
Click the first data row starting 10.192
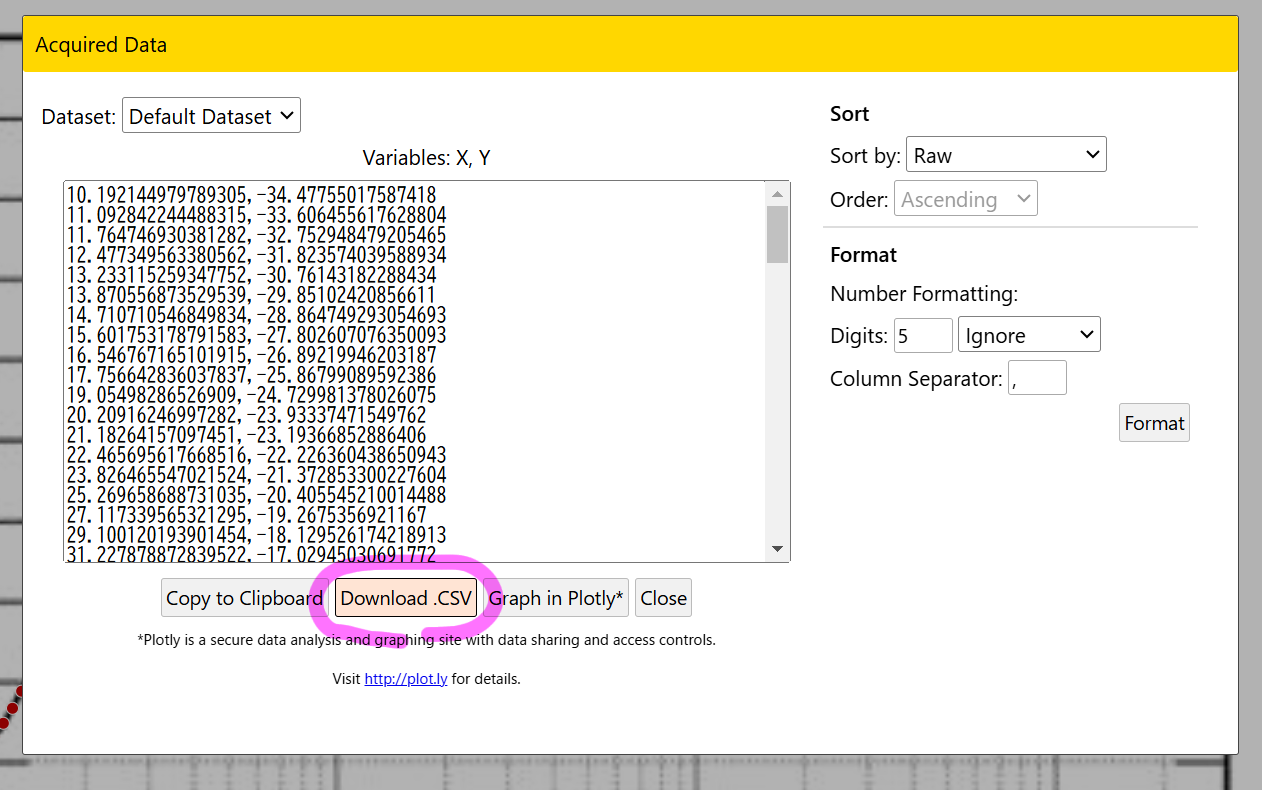coord(250,195)
